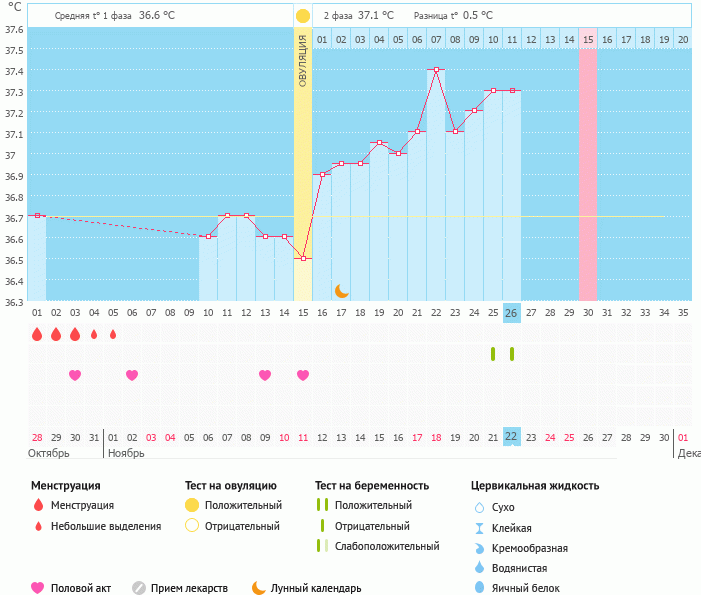Viewport: 701px width, 595px height.
Task: Select the lowest temperature point on day 15
Action: [303, 258]
